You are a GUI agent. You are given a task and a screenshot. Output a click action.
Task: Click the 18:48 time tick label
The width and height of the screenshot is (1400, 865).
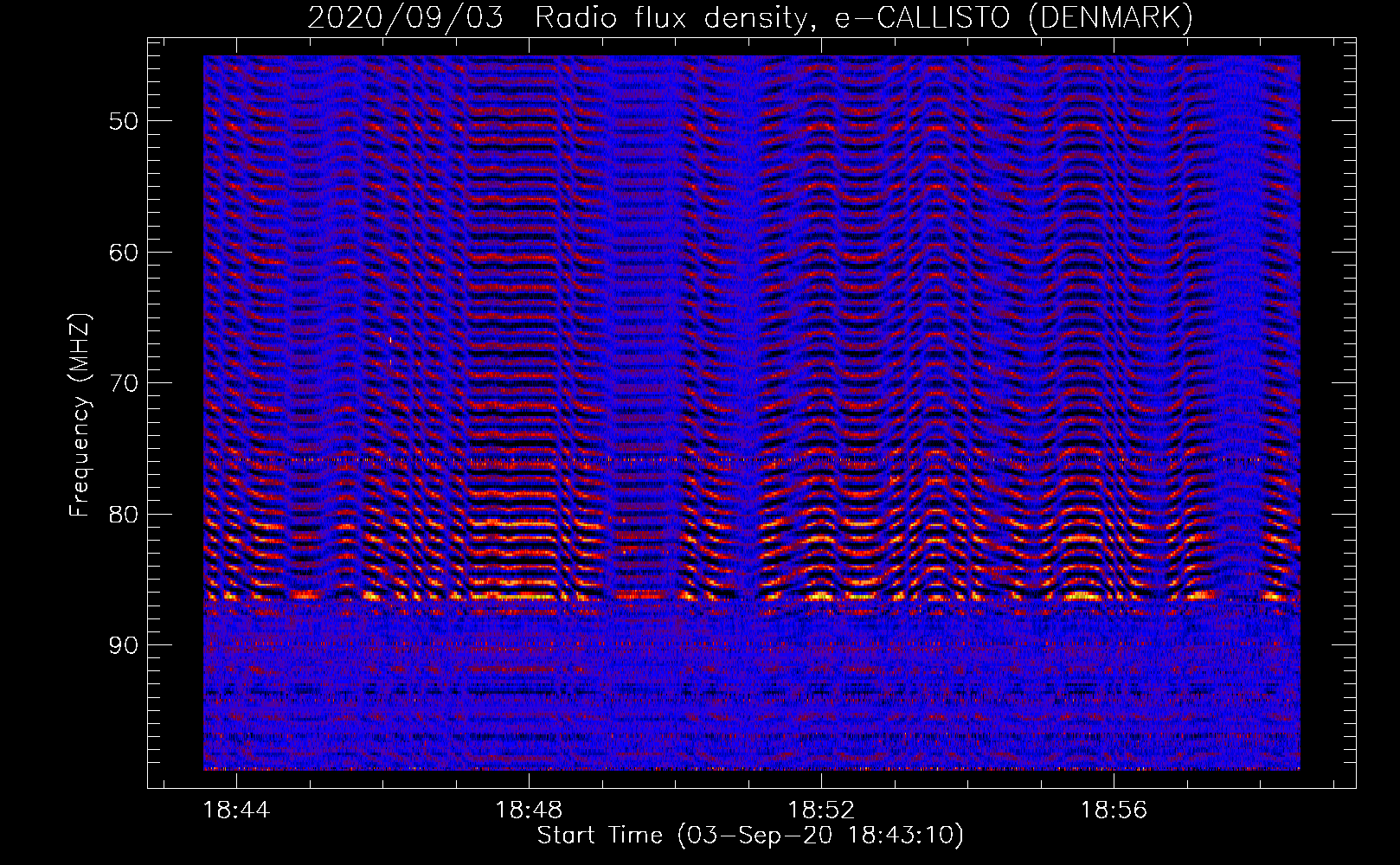coord(529,811)
